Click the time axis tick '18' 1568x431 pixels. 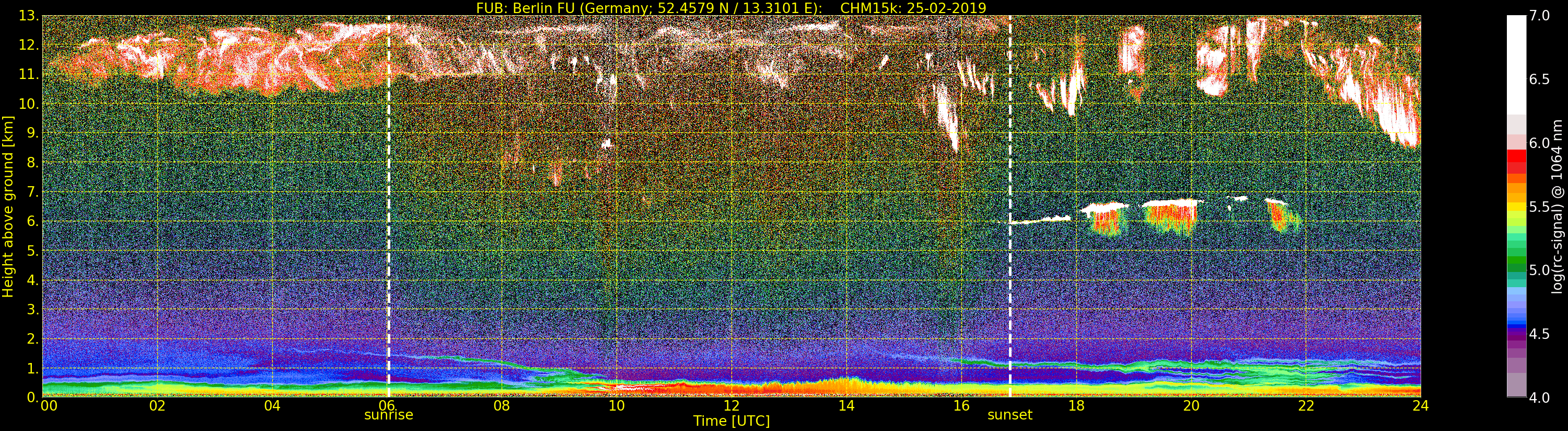point(1076,406)
